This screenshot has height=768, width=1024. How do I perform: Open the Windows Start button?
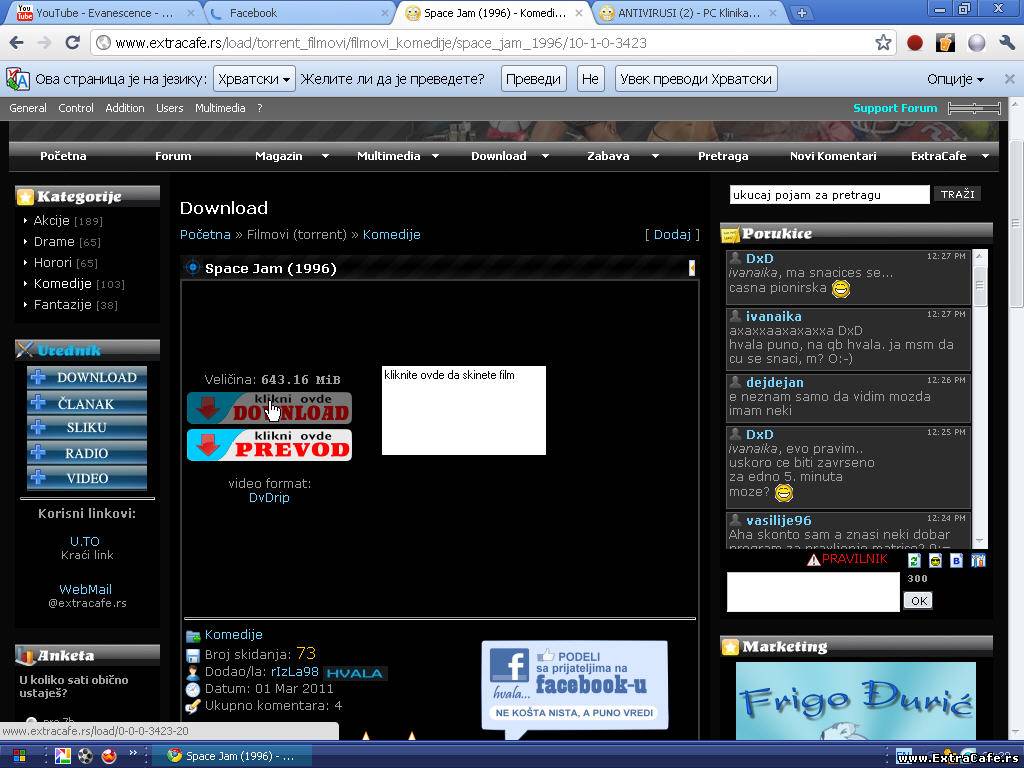(x=20, y=756)
